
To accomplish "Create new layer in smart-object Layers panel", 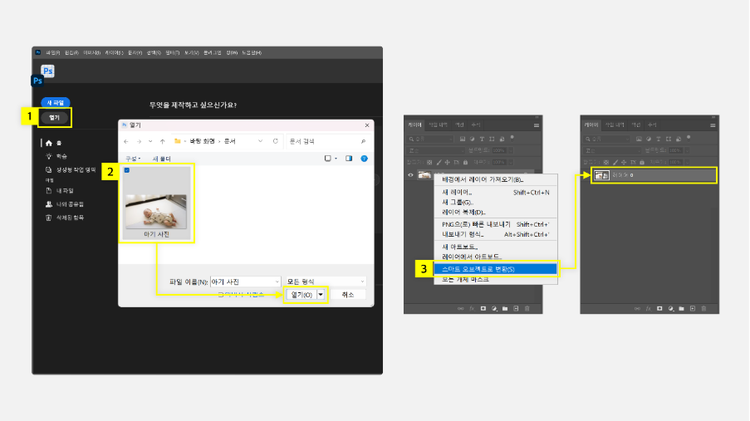I will pos(693,309).
